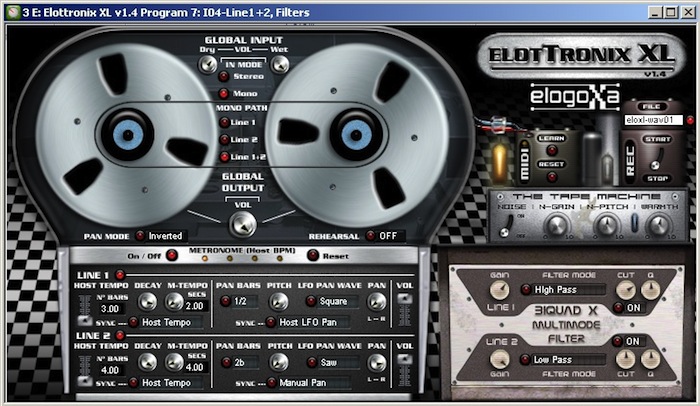Choose Line 1+2 mono path
This screenshot has width=700, height=406.
click(x=224, y=157)
